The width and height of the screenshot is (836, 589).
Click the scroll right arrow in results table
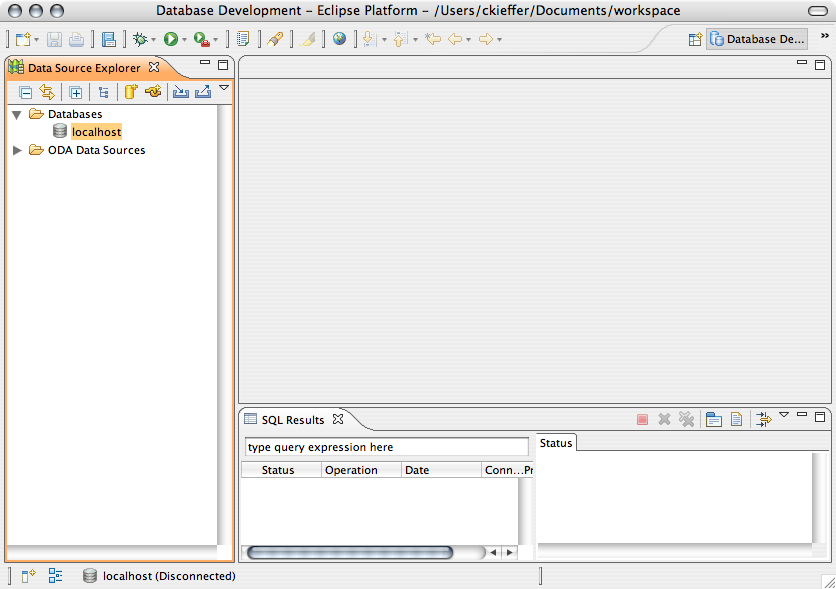coord(510,552)
